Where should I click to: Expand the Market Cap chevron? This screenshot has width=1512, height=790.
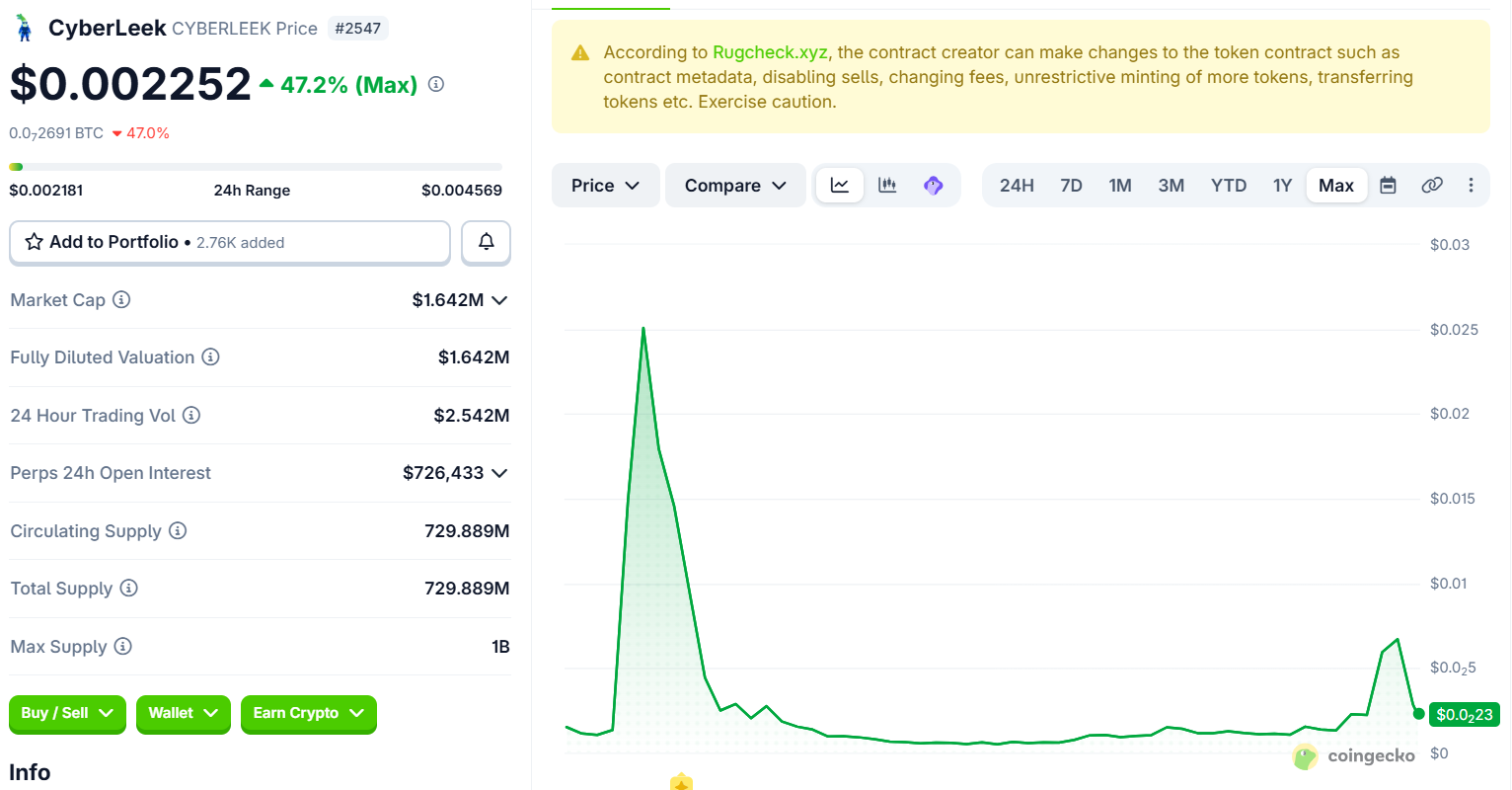[x=499, y=300]
